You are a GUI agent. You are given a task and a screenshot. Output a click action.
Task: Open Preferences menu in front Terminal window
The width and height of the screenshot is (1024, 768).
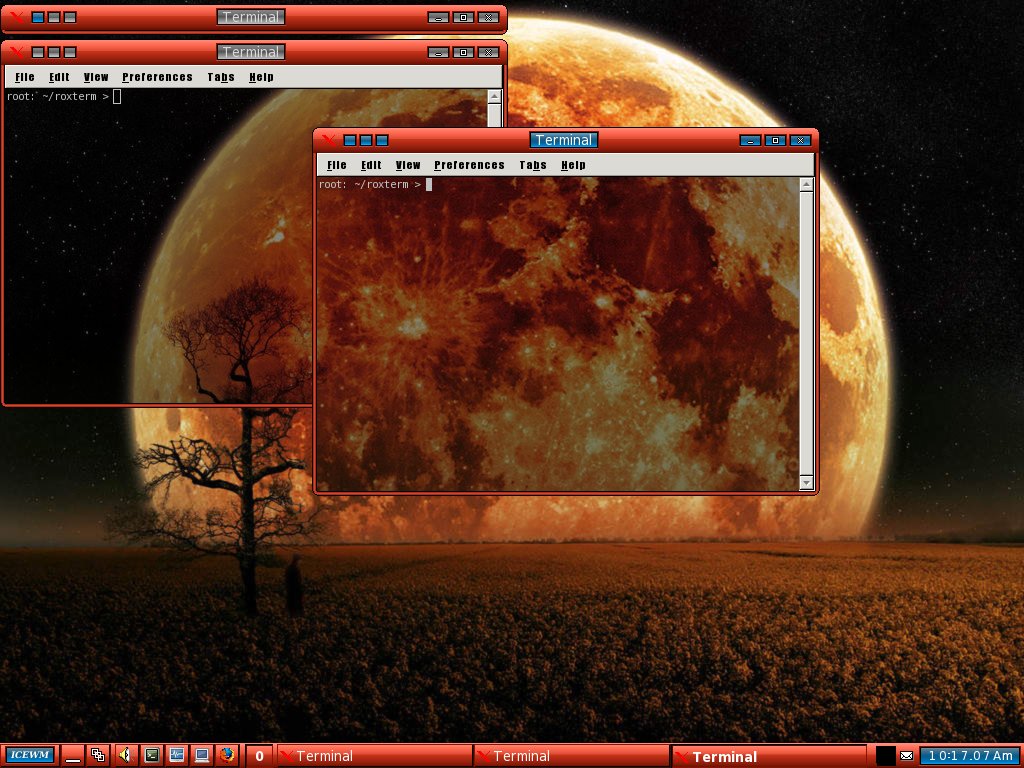coord(470,165)
